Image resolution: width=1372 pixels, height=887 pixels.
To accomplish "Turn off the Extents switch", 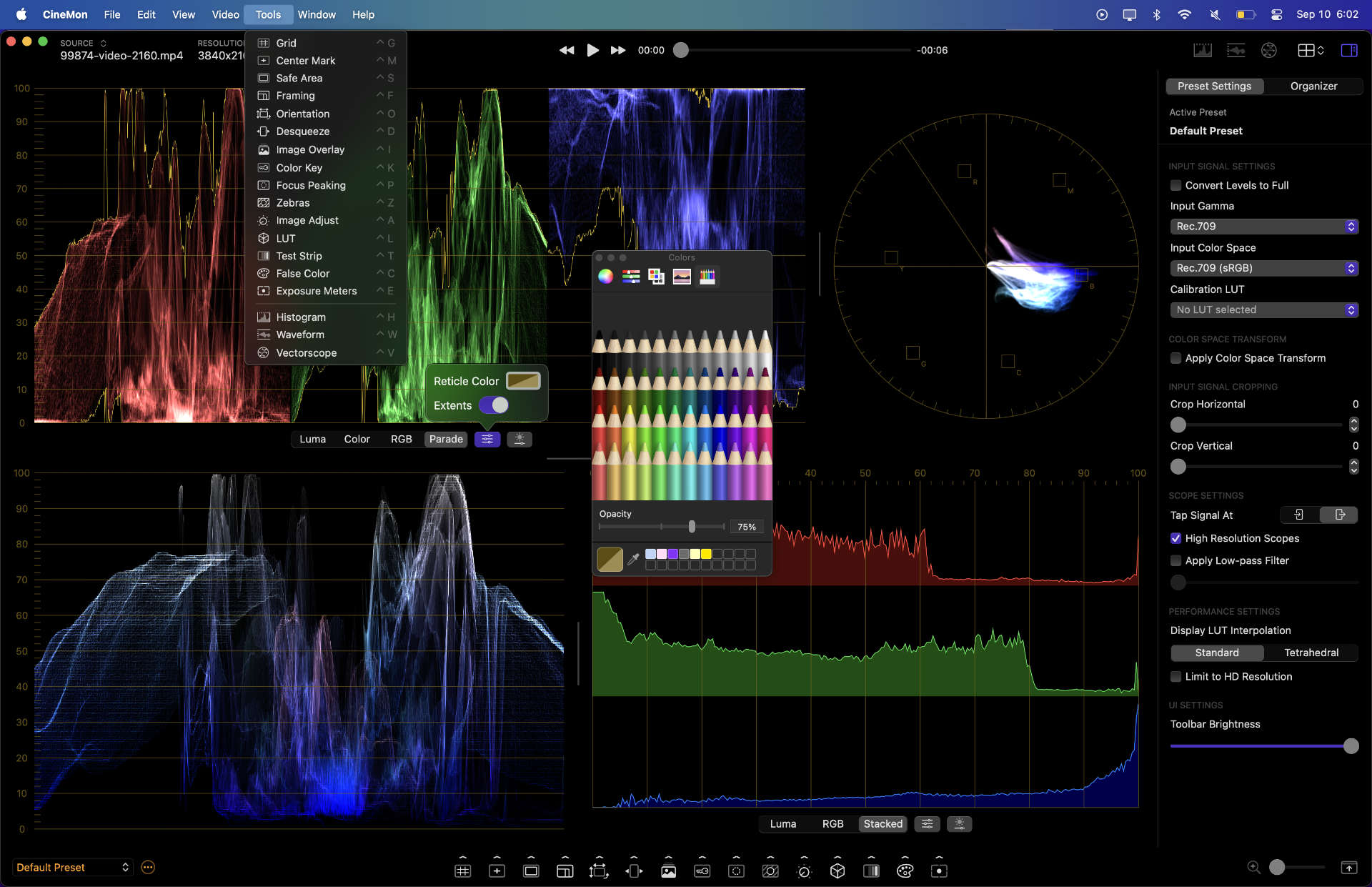I will pos(494,405).
